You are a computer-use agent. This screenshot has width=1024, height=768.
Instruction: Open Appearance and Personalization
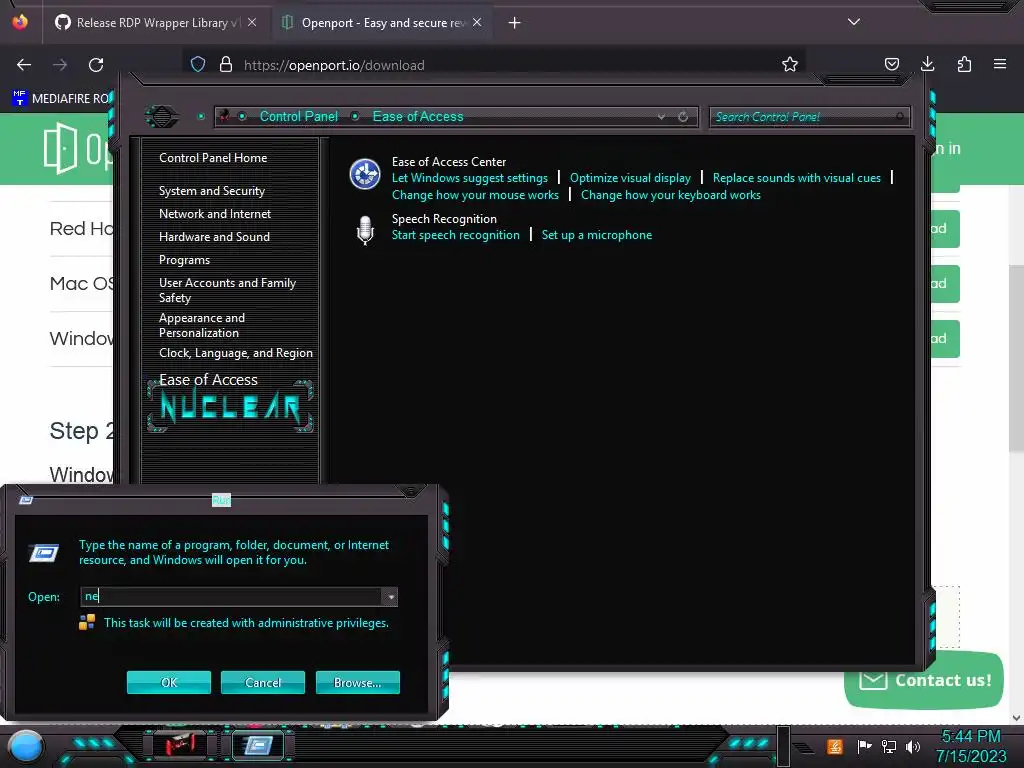pos(202,325)
